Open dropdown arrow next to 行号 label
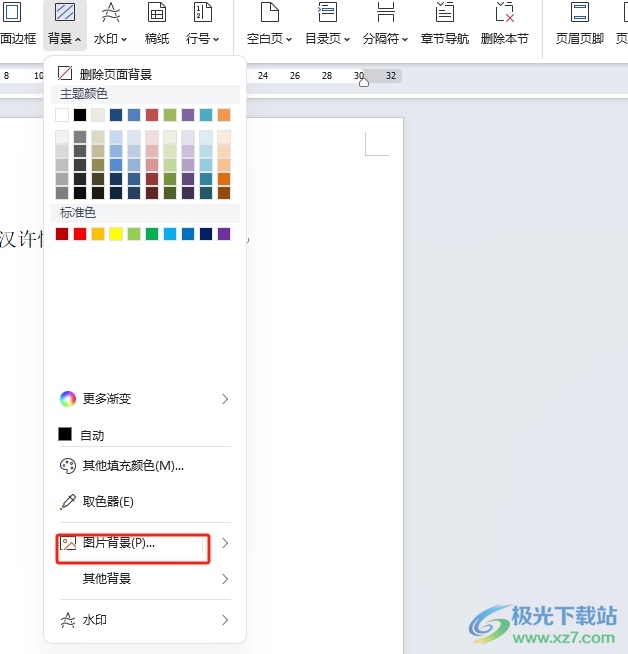 click(216, 40)
